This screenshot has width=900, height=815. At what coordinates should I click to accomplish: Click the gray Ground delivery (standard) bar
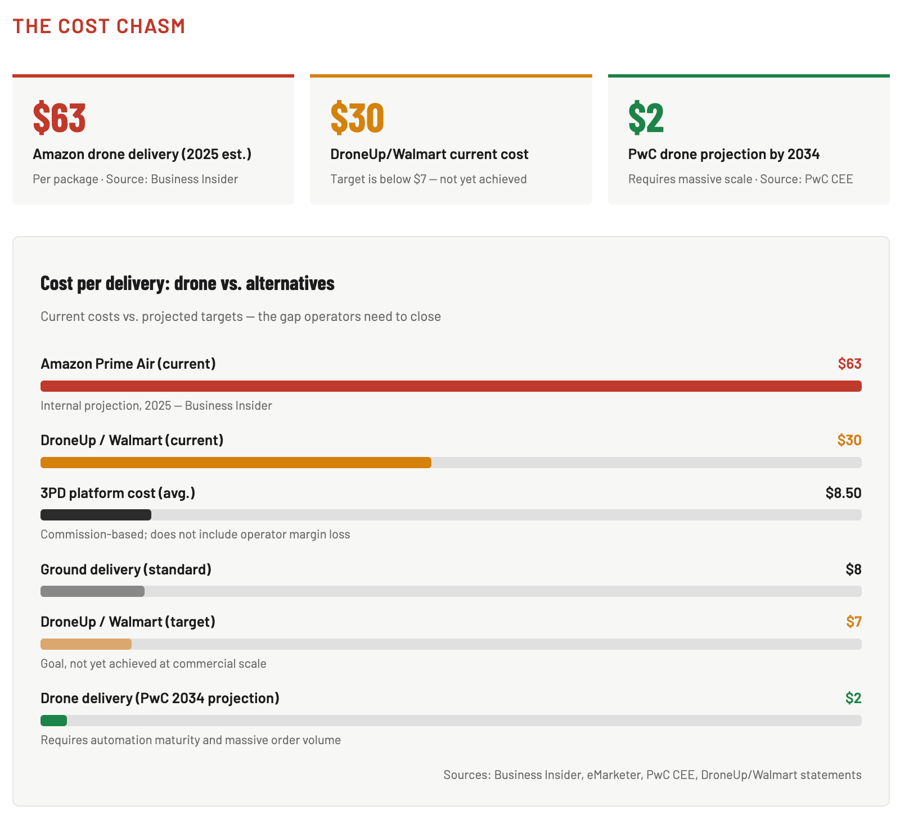(x=92, y=592)
